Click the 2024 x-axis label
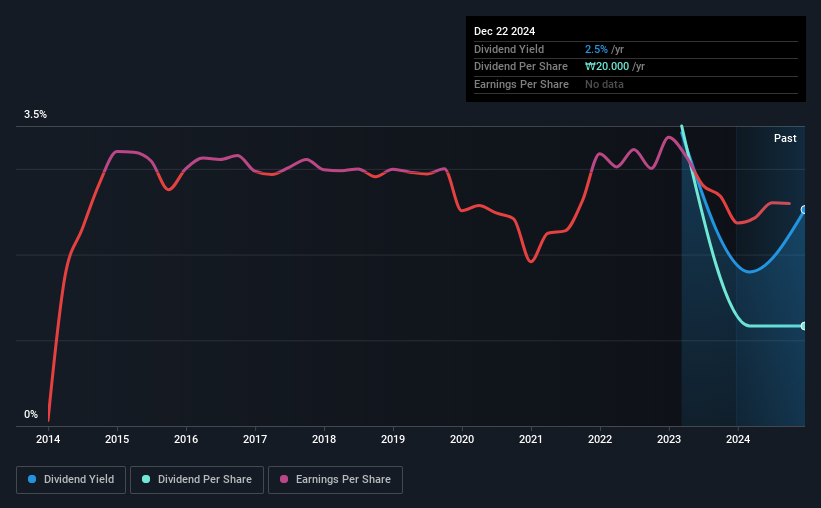This screenshot has height=508, width=821. [x=738, y=439]
